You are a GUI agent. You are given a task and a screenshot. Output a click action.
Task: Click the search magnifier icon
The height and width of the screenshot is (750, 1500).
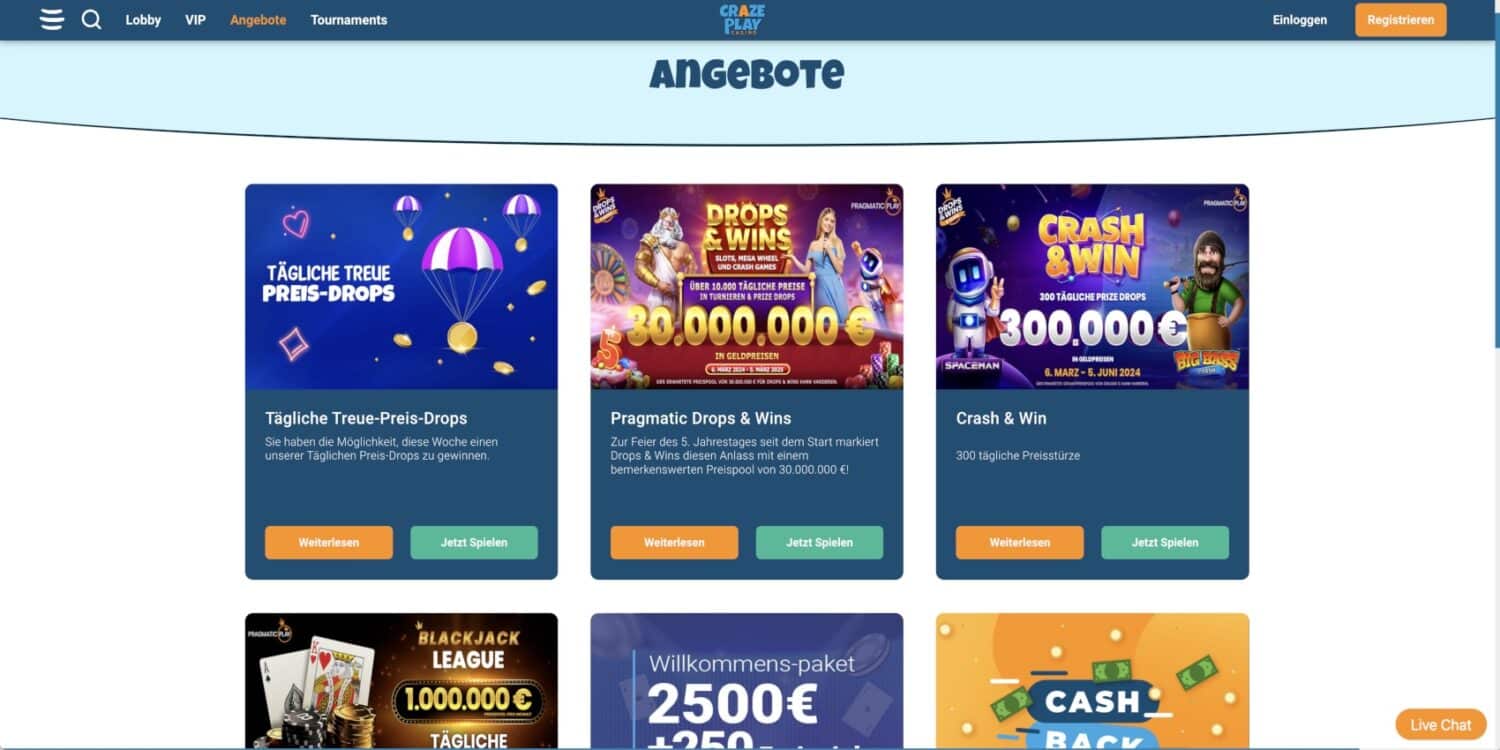91,19
